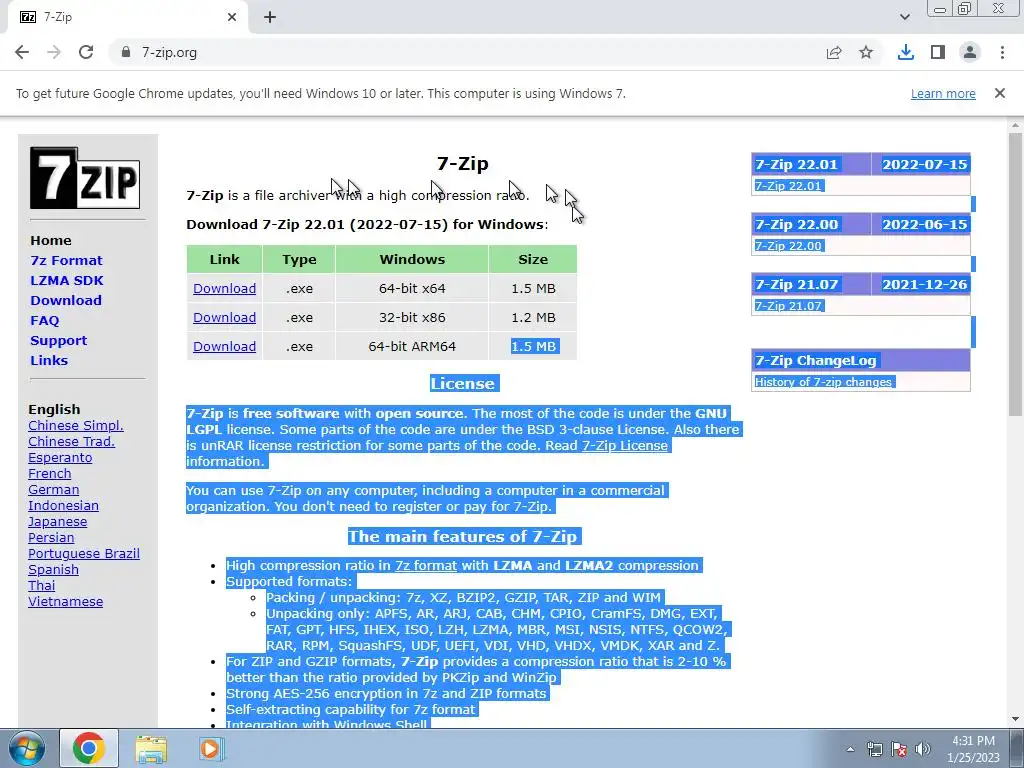The image size is (1024, 768).
Task: Bookmark this page with star icon
Action: click(866, 52)
